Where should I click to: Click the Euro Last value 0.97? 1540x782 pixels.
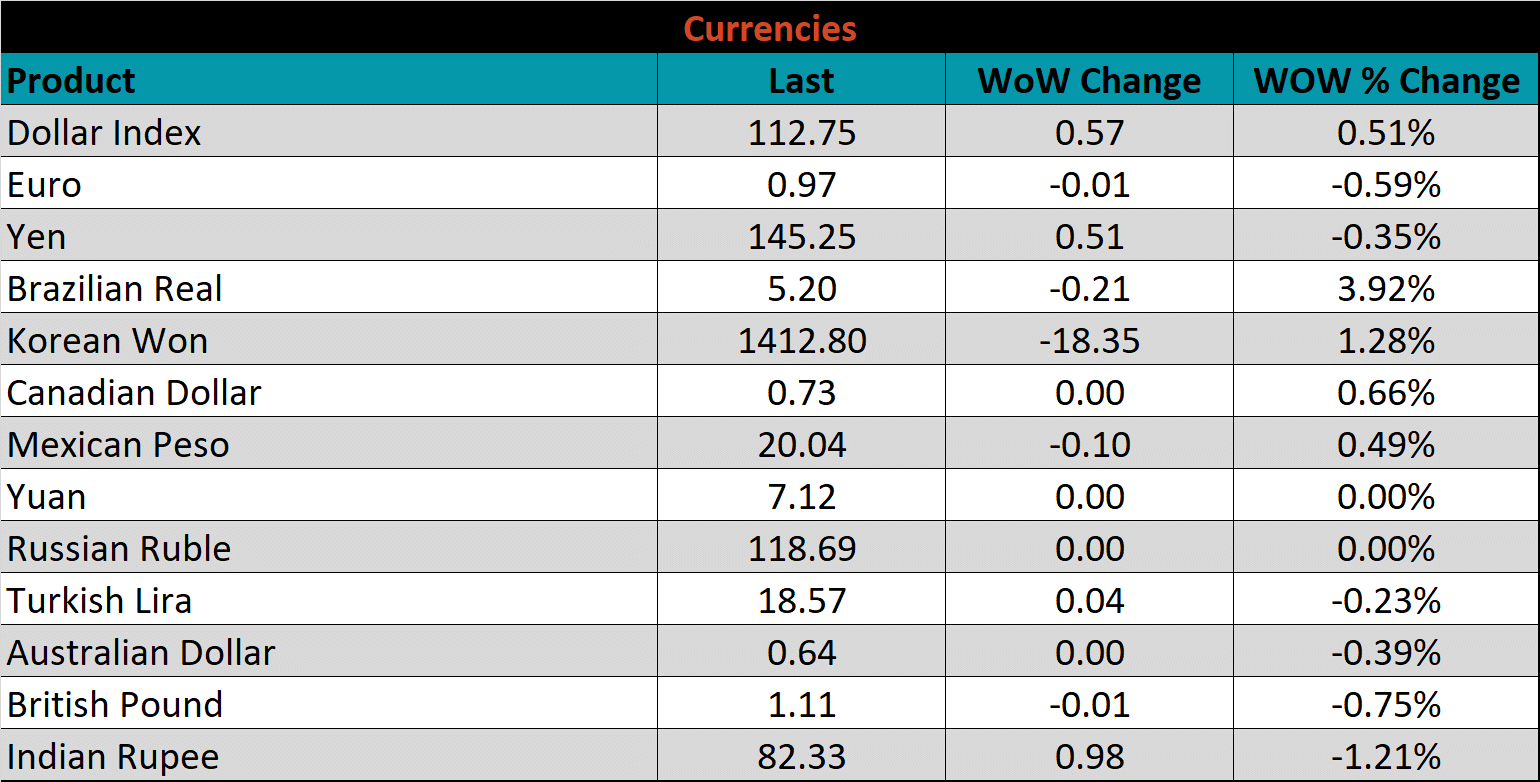801,184
